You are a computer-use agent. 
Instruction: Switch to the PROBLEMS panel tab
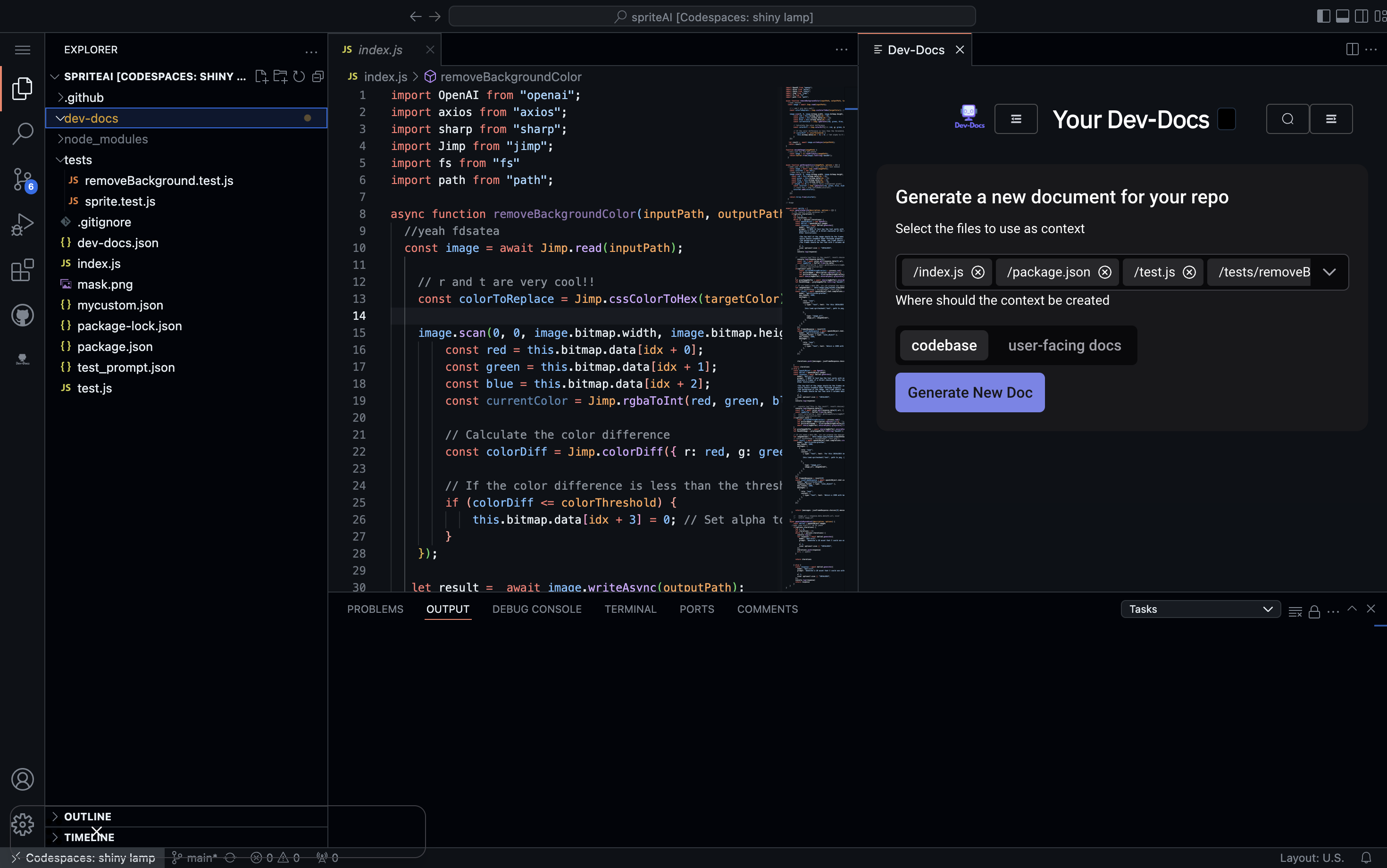375,609
